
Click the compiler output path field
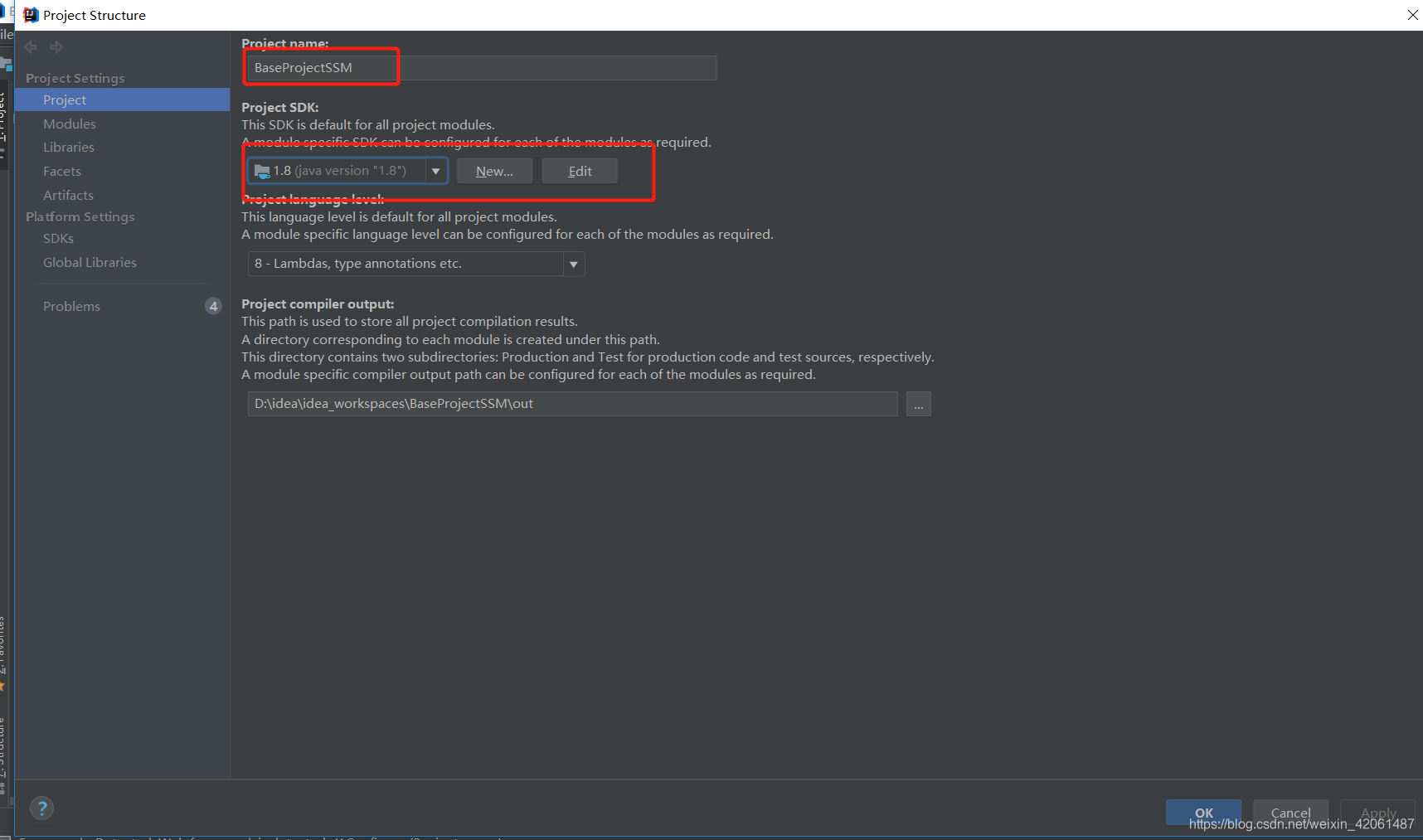pyautogui.click(x=572, y=404)
